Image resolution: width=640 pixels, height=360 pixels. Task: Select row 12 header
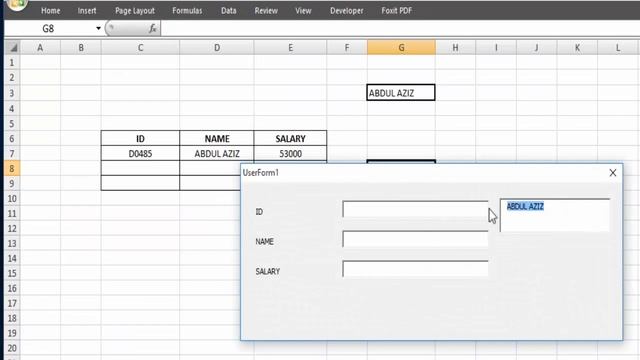(x=12, y=228)
